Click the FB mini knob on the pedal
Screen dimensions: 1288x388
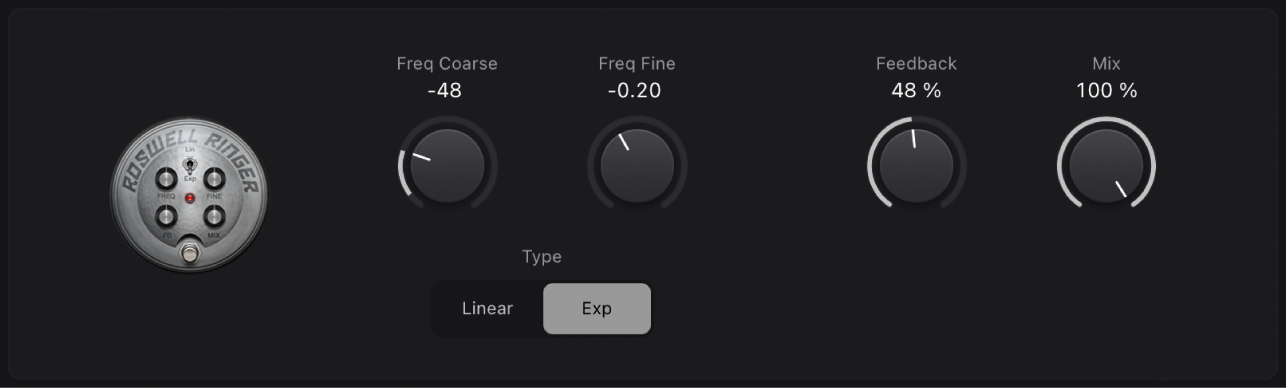coord(165,216)
